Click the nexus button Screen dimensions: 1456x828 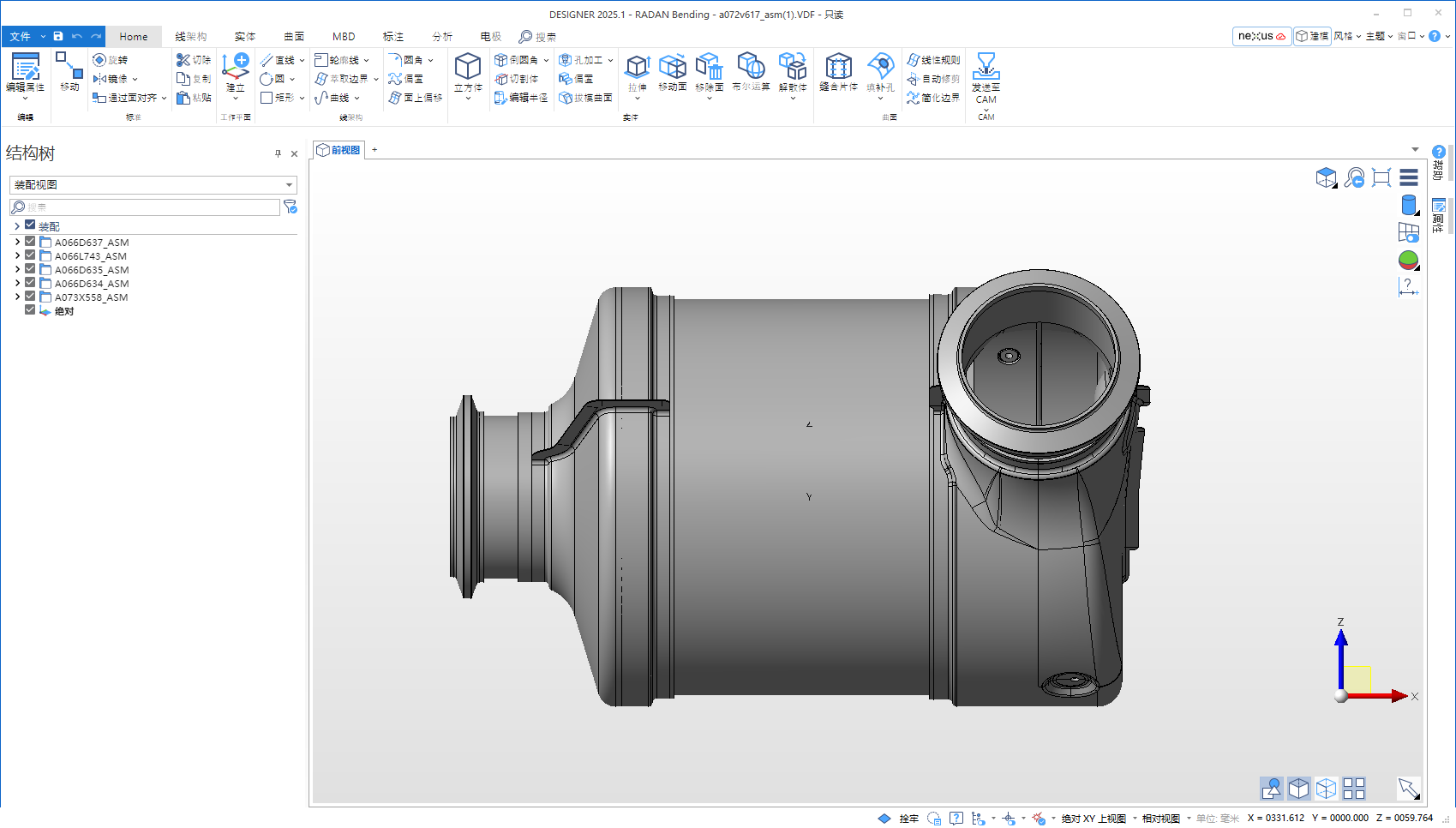coord(1261,36)
